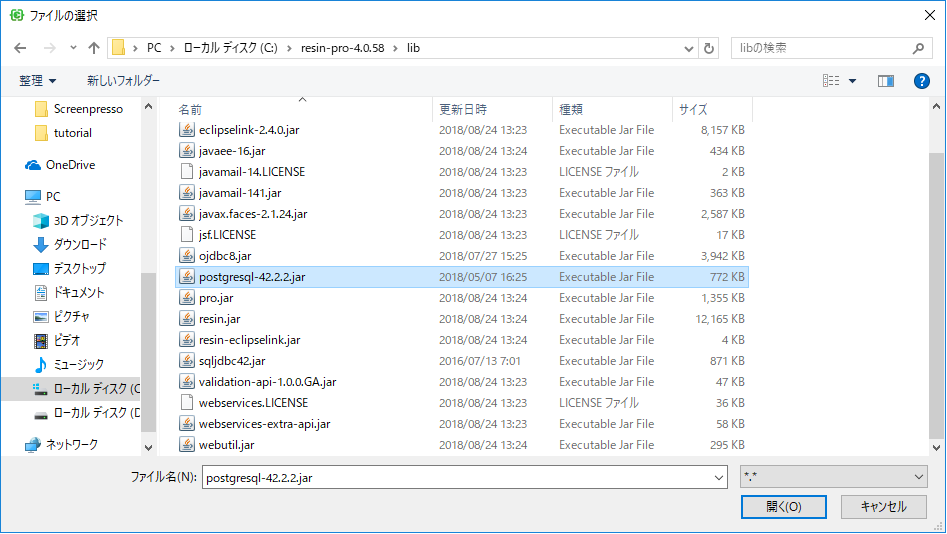
Task: Select pro.jar file icon
Action: coord(187,298)
